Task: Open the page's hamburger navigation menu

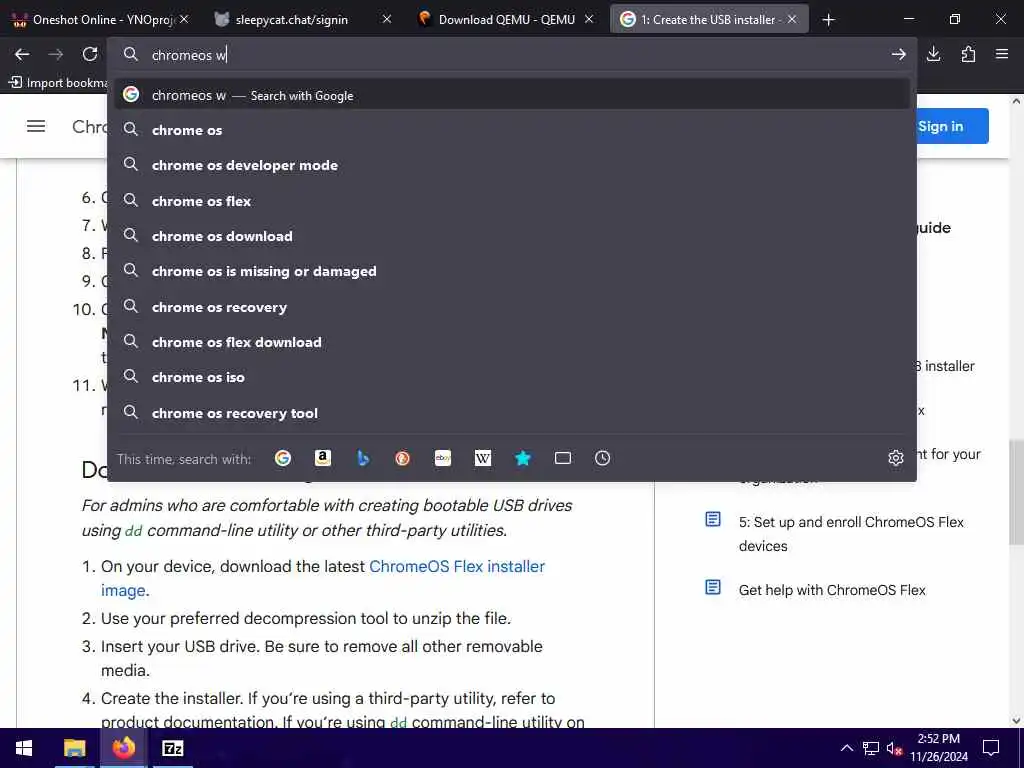Action: (x=36, y=126)
